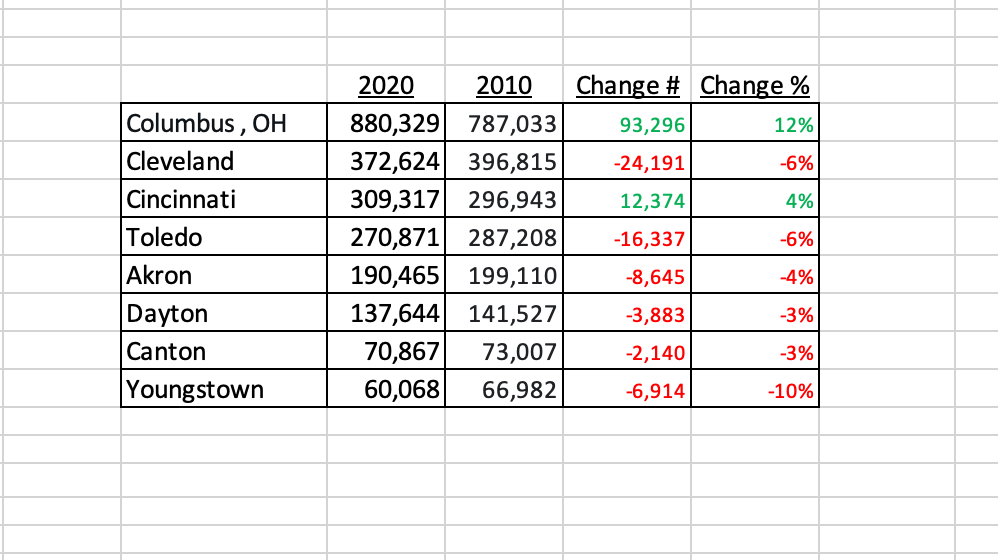Click the Change # header cell
The image size is (998, 560).
628,84
